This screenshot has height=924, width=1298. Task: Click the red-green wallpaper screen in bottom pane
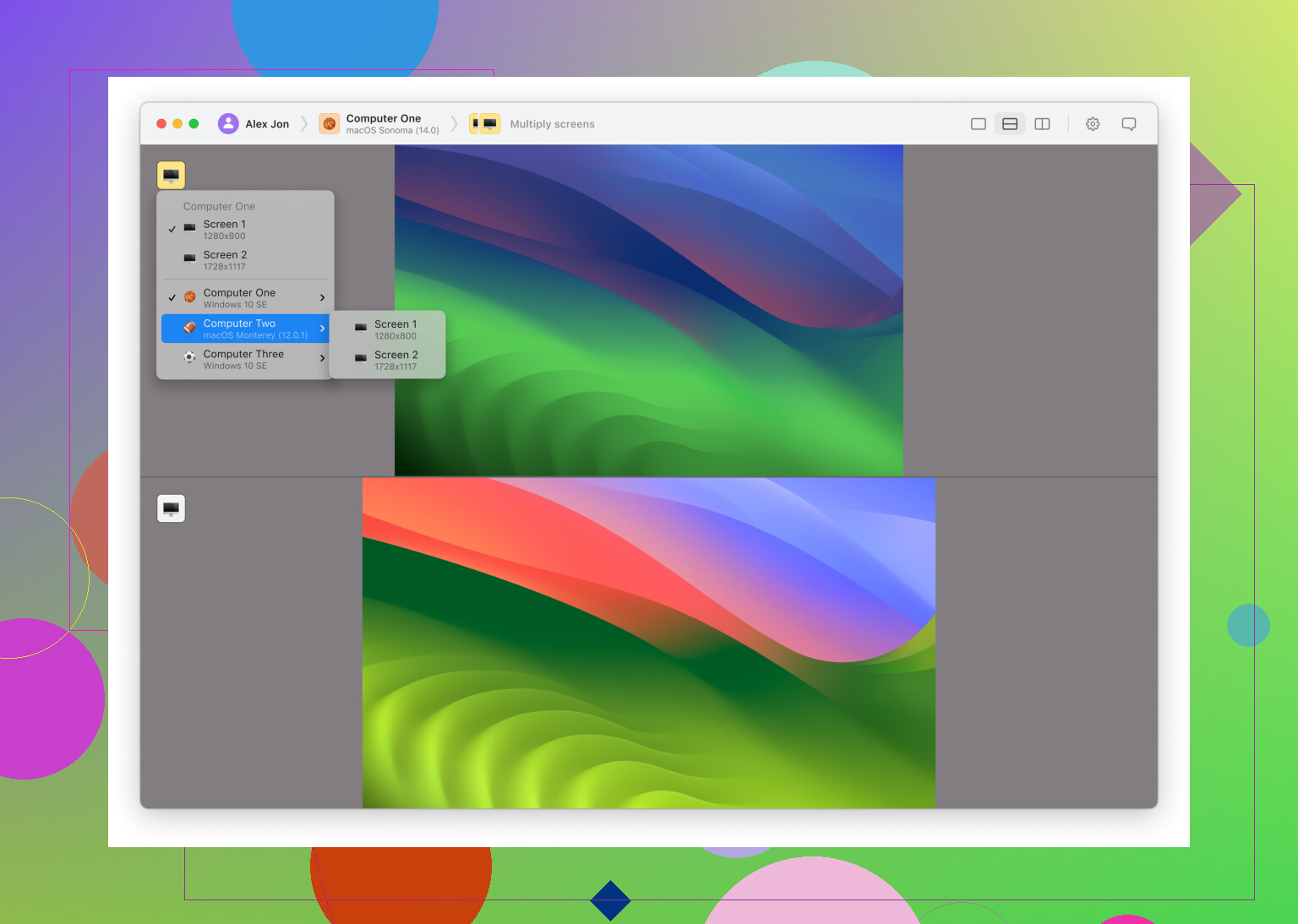[x=649, y=644]
